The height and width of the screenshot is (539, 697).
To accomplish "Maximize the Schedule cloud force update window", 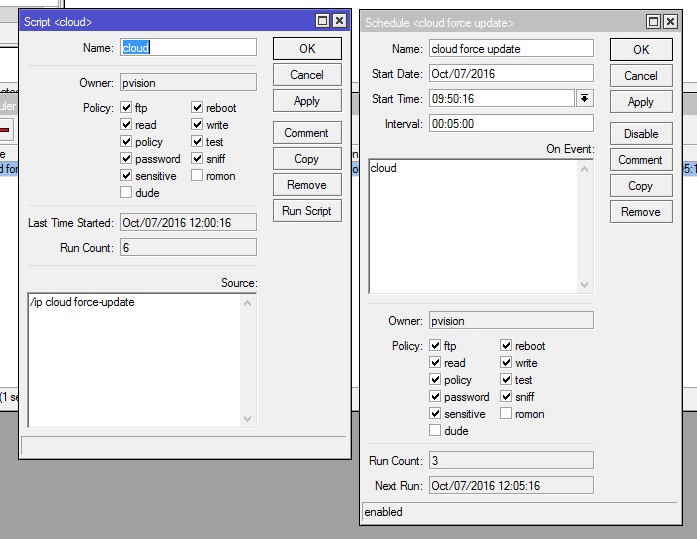I will (x=653, y=21).
